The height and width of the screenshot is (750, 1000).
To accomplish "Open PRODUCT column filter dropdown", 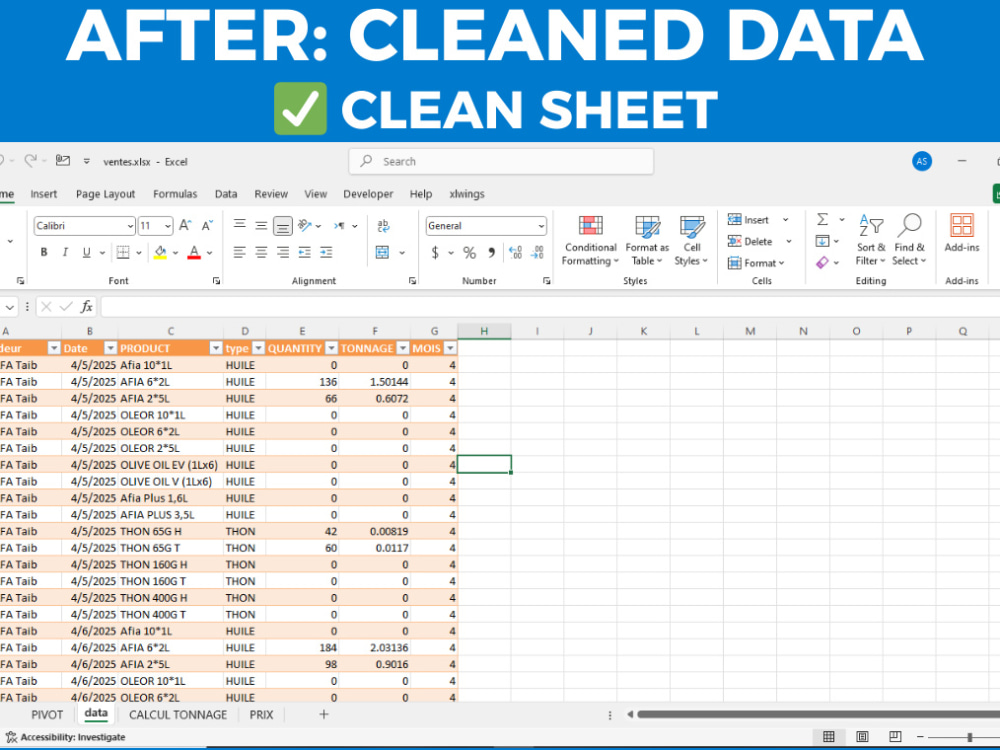I will coord(216,348).
